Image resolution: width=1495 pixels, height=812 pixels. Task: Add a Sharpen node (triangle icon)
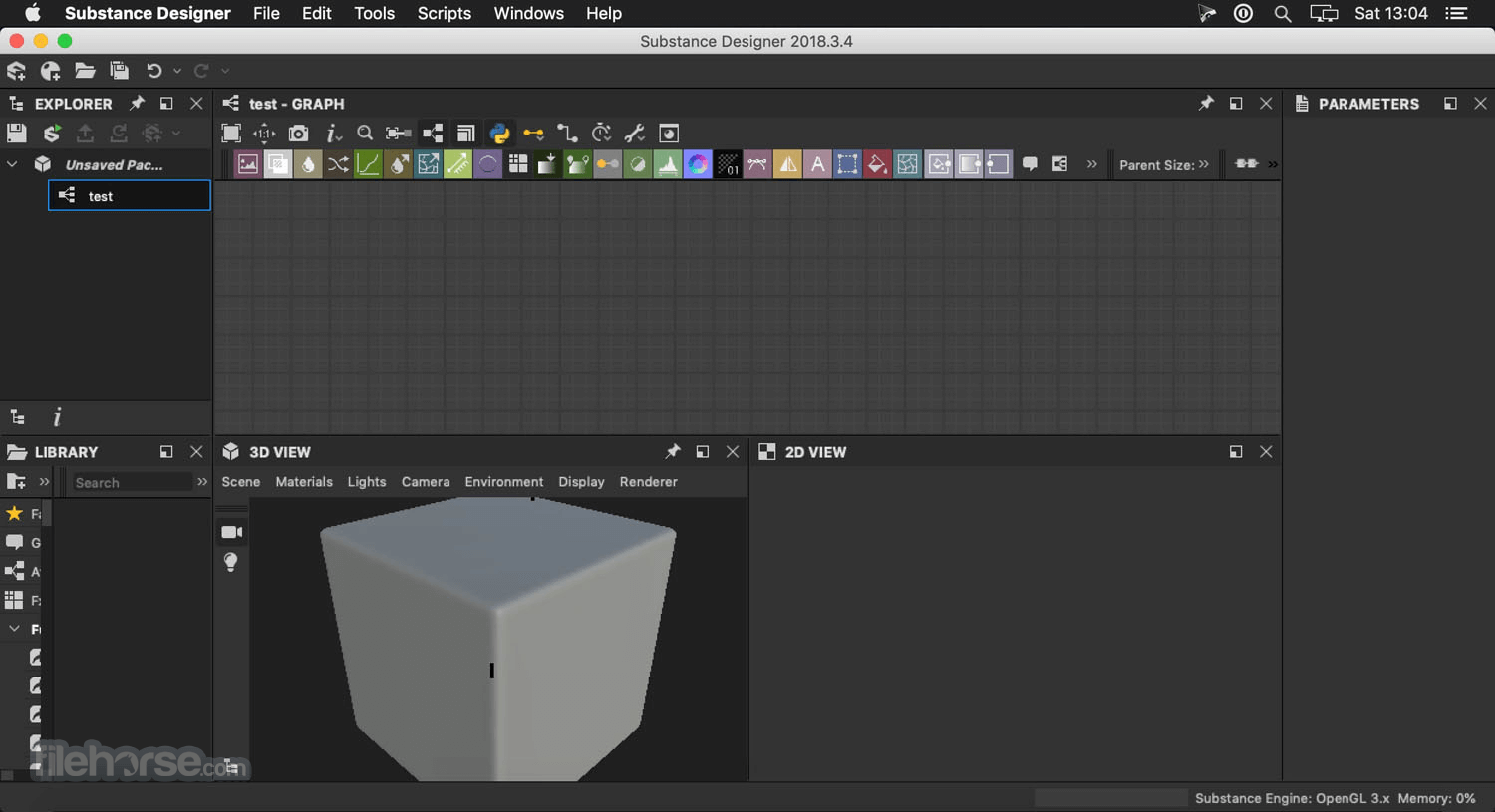[787, 164]
